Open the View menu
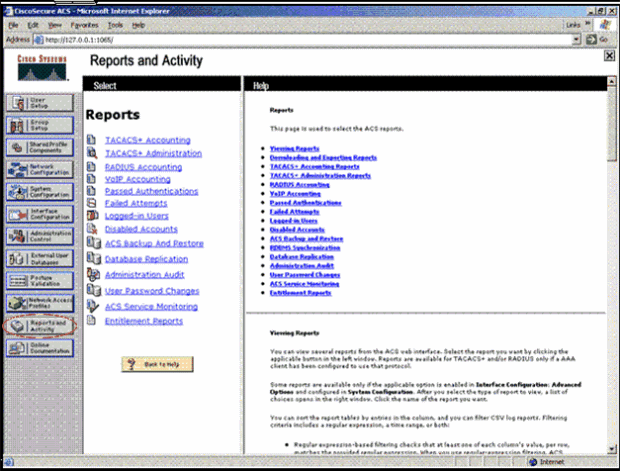 pyautogui.click(x=55, y=25)
